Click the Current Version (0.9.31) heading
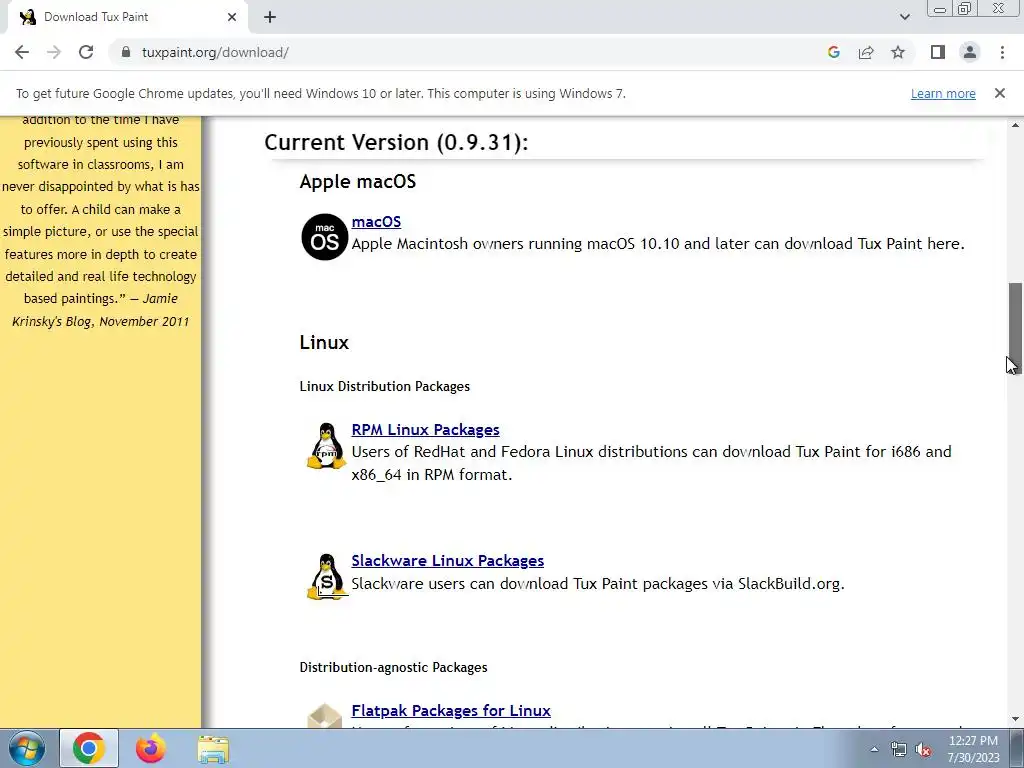 [396, 142]
